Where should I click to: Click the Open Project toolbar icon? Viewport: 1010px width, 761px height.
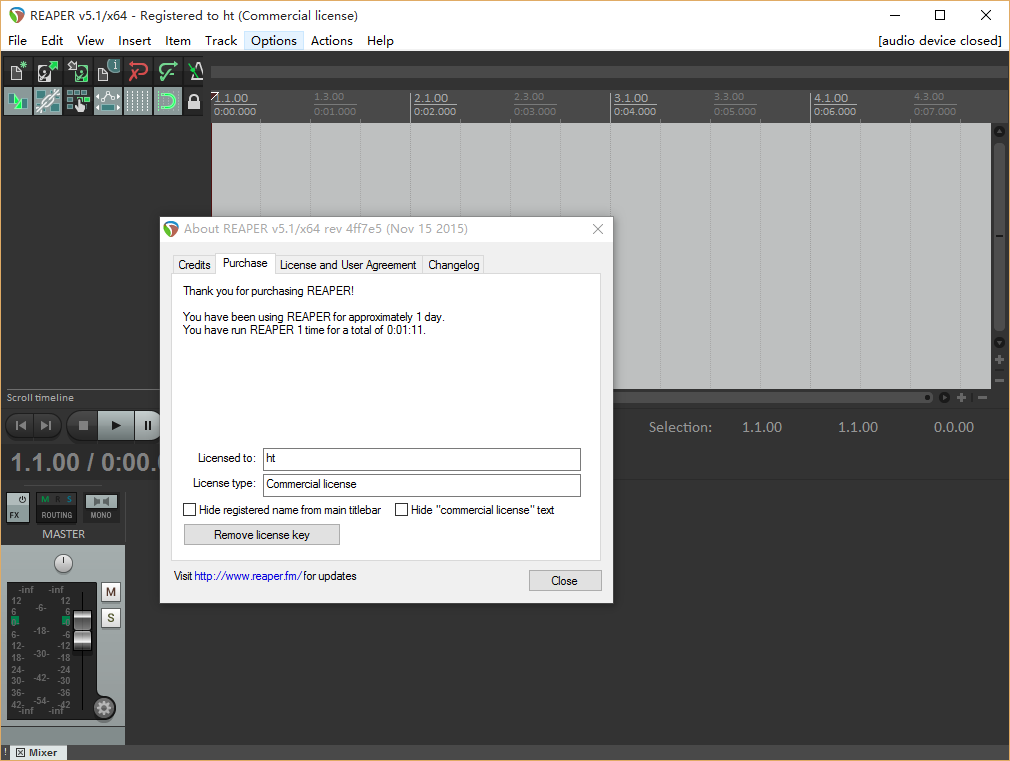(x=48, y=71)
